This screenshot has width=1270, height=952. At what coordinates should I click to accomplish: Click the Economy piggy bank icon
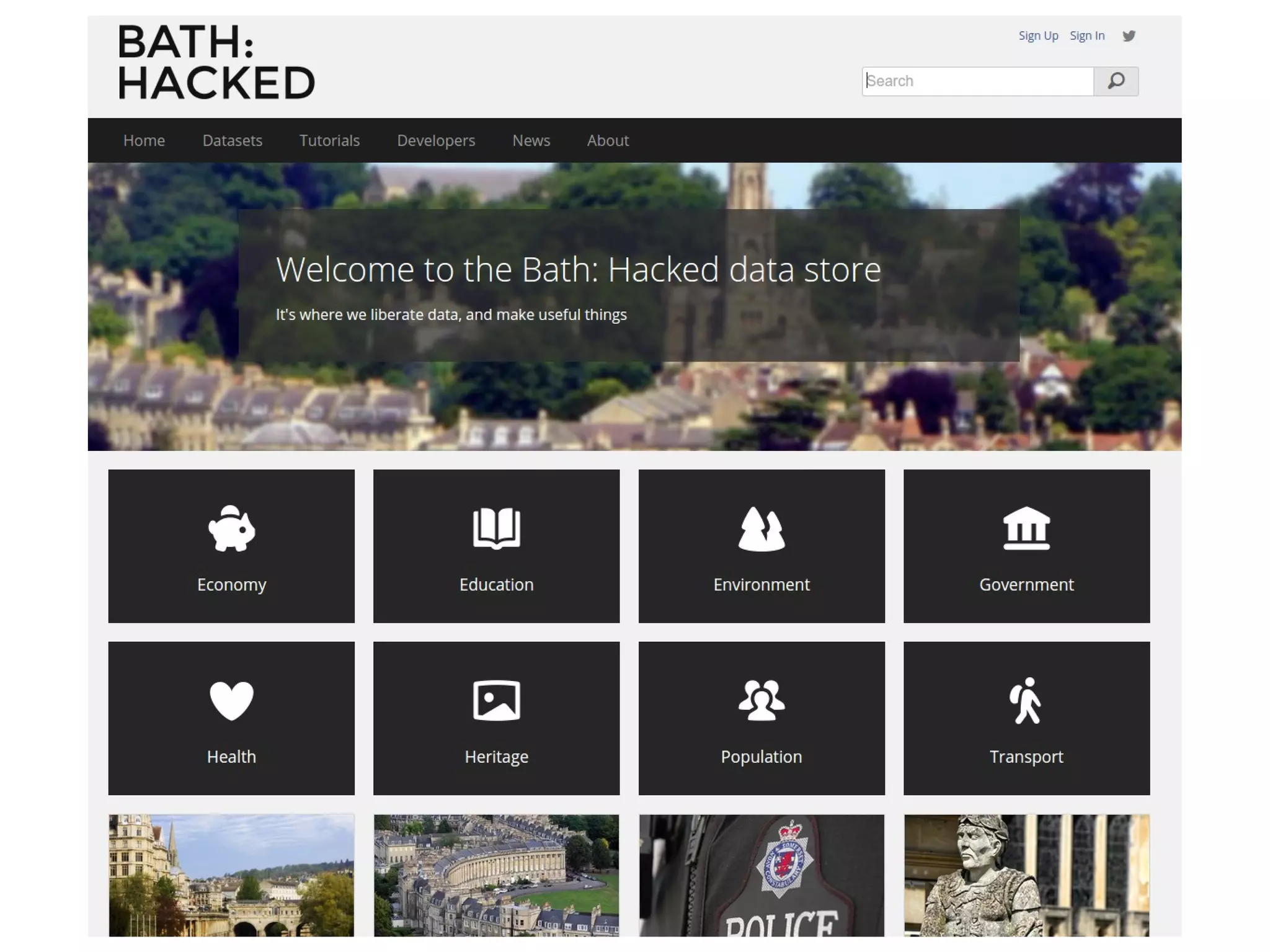point(231,528)
